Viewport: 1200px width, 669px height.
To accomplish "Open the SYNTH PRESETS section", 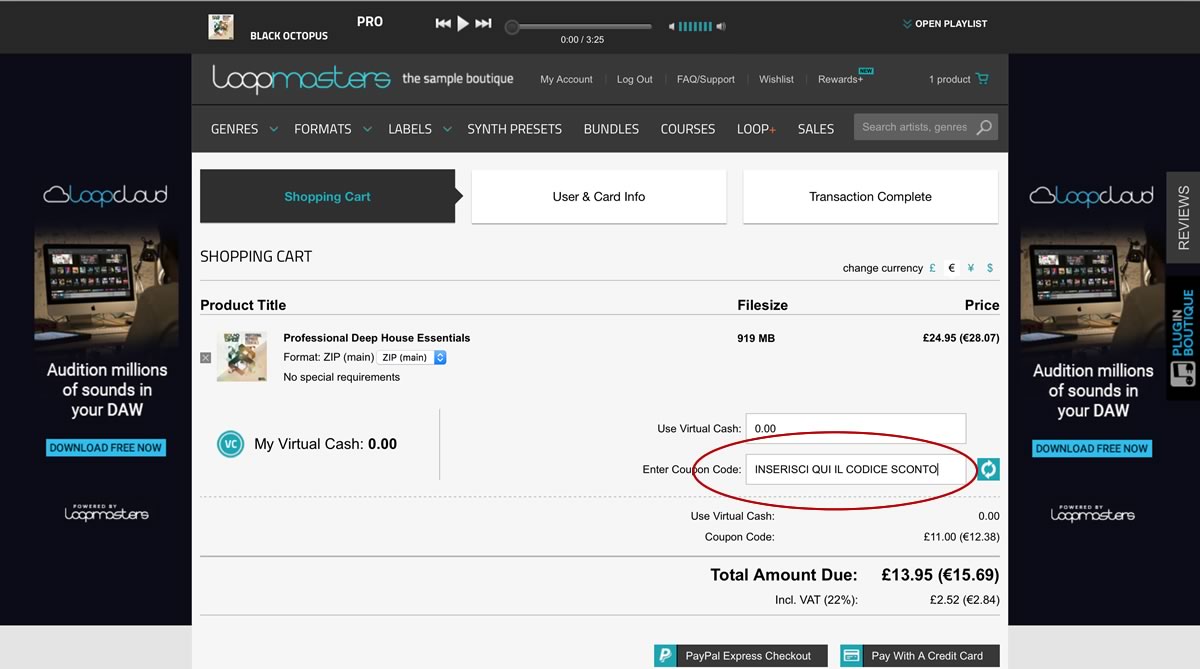I will (514, 129).
